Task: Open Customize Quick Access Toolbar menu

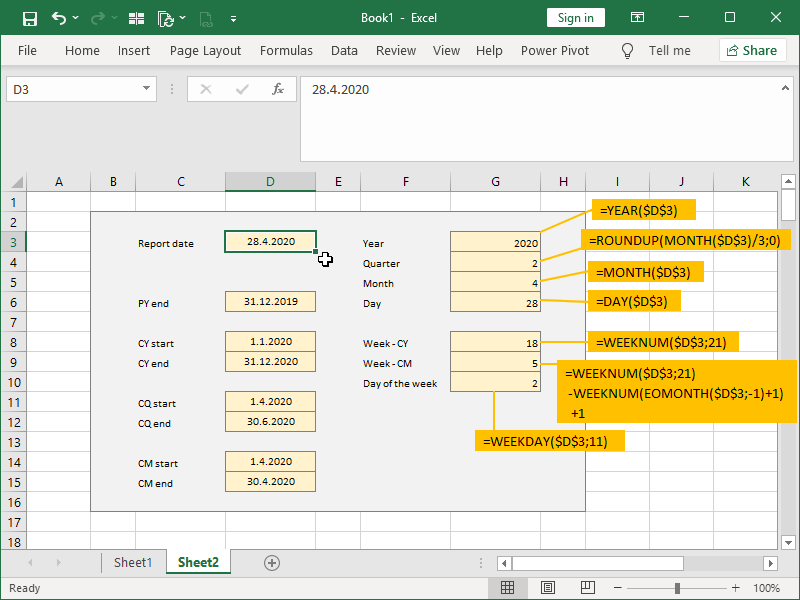Action: [x=233, y=19]
